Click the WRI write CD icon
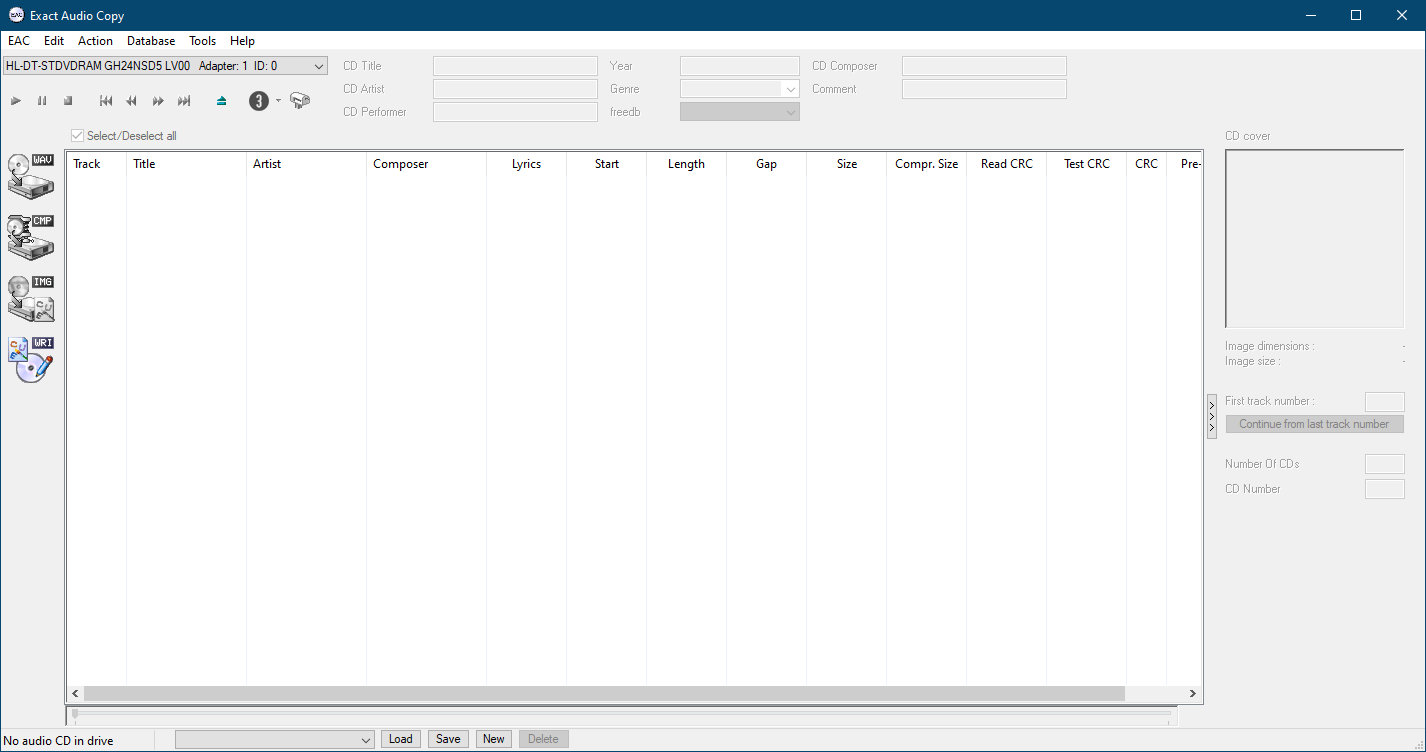 click(x=30, y=360)
